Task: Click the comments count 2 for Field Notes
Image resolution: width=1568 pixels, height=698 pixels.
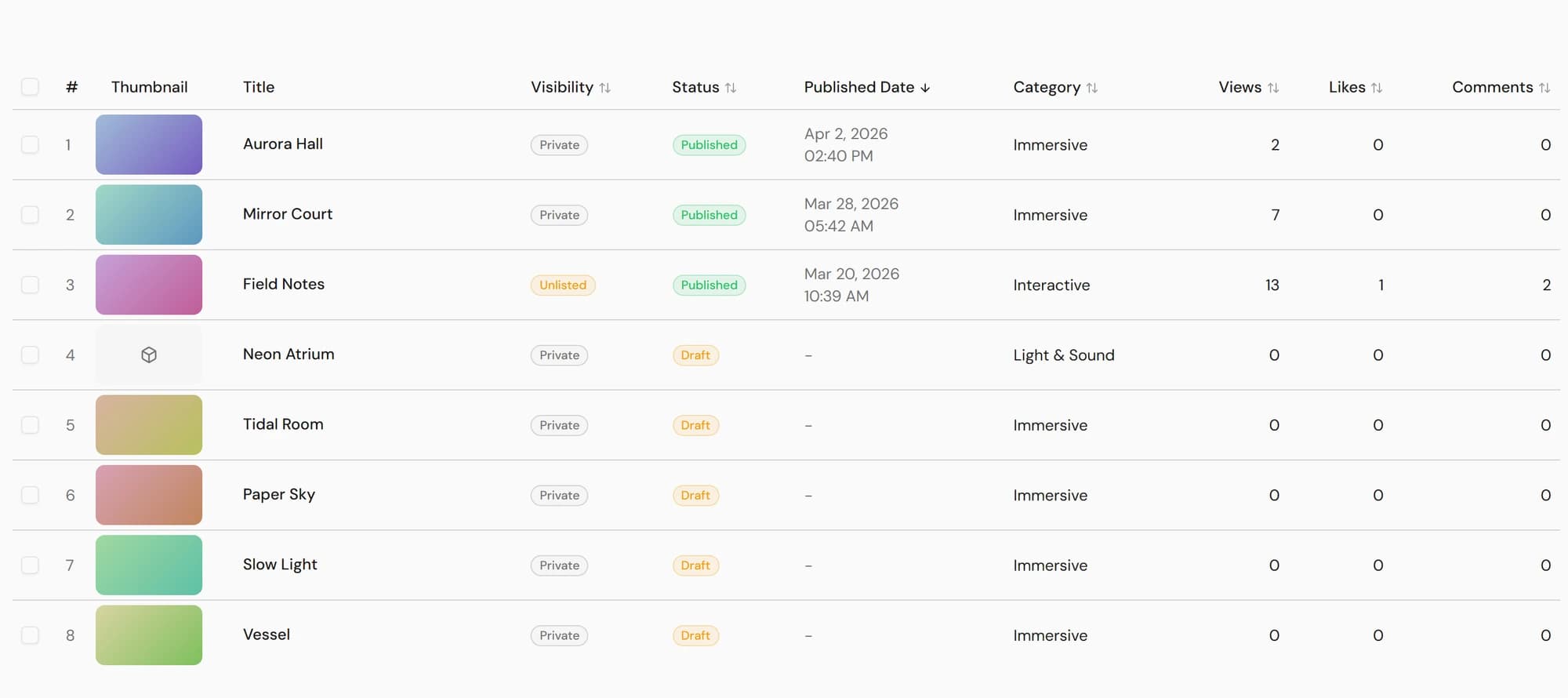Action: coord(1546,285)
